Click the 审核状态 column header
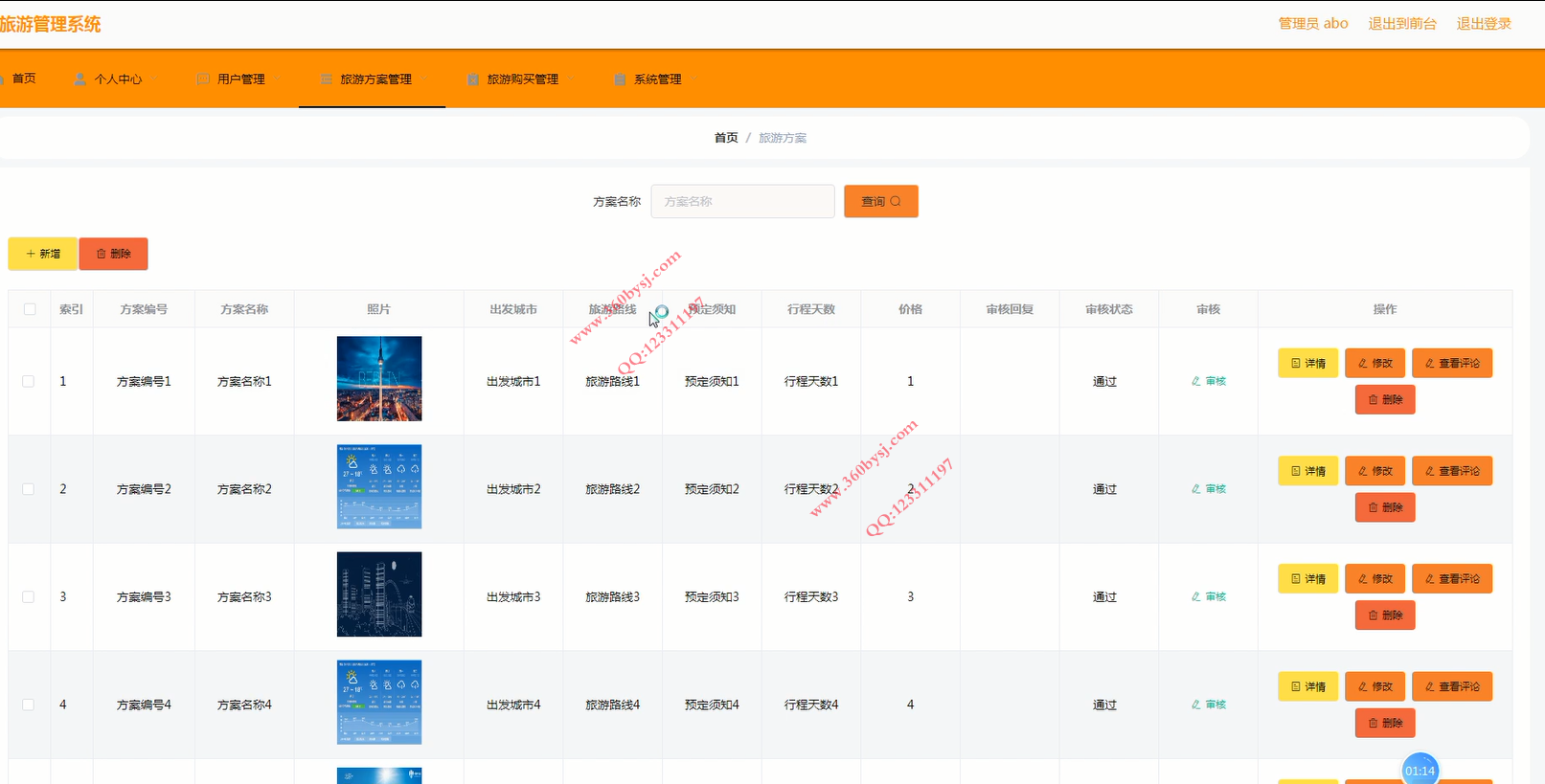The width and height of the screenshot is (1545, 784). point(1108,309)
